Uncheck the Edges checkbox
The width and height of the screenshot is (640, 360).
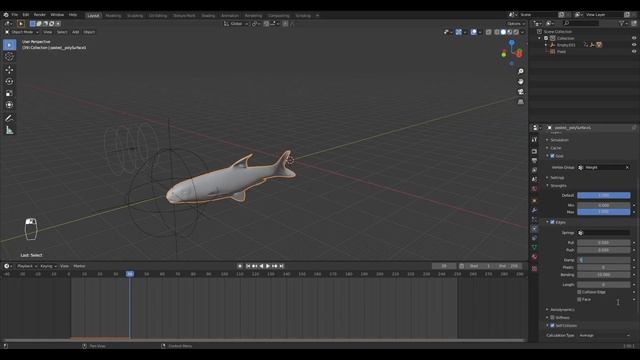(552, 222)
